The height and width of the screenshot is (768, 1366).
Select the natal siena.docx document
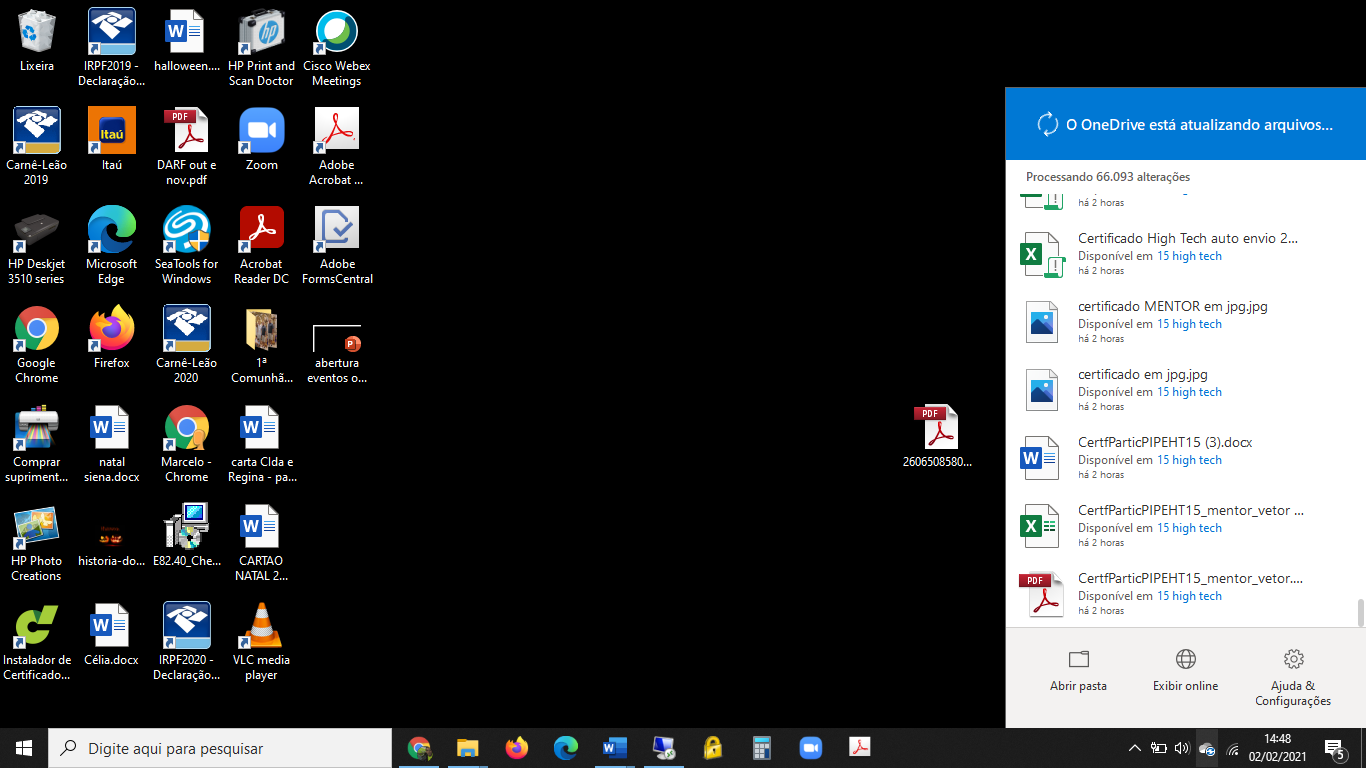112,443
